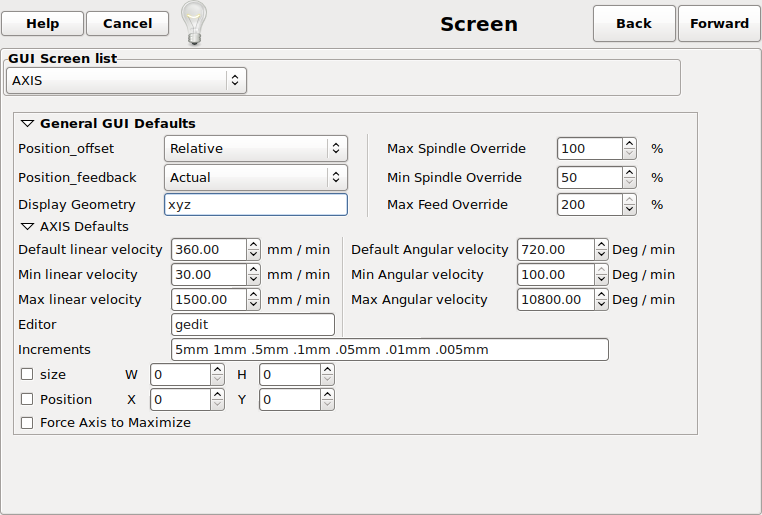Open the GUI Screen list AXIS dropdown
This screenshot has width=762, height=515.
(x=126, y=80)
